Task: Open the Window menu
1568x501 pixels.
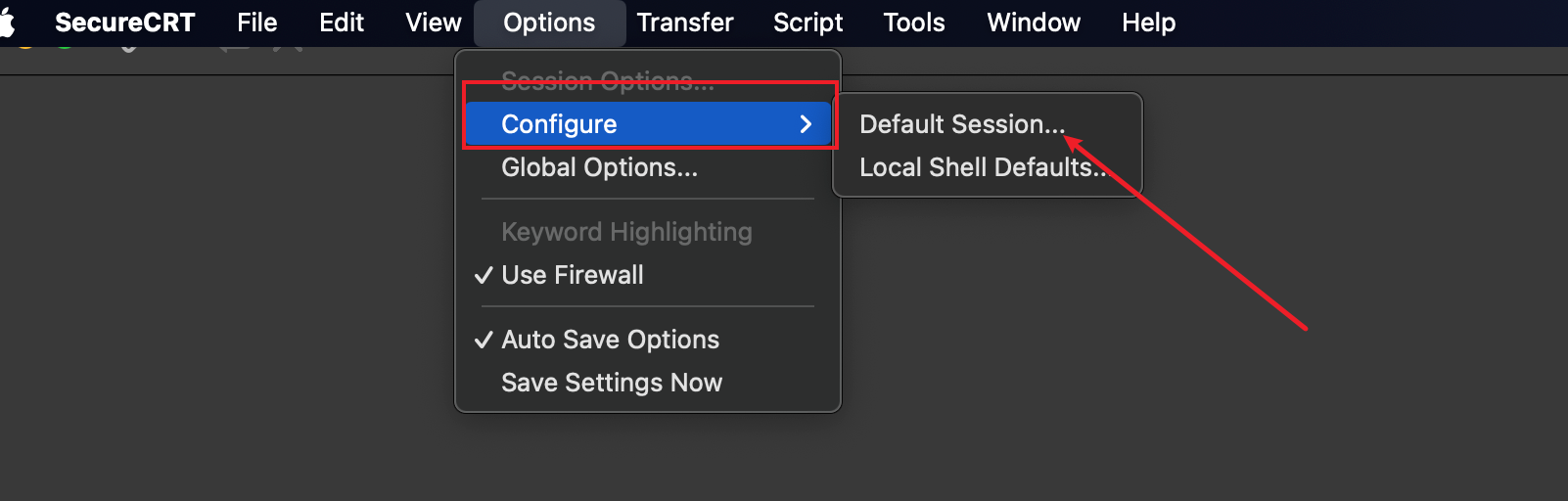Action: coord(1034,23)
